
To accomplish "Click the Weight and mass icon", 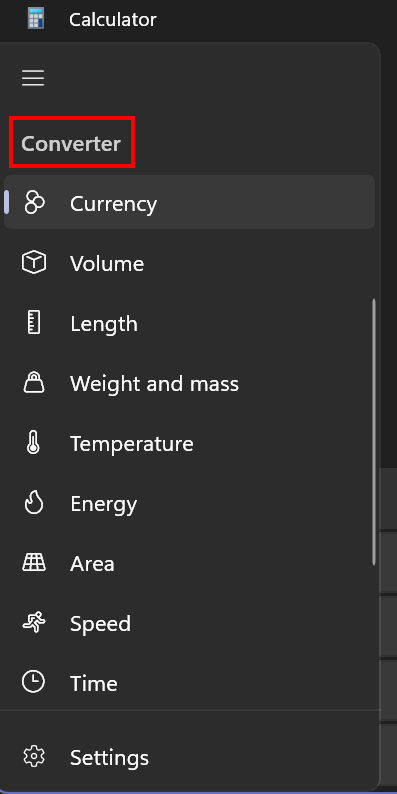I will [34, 382].
